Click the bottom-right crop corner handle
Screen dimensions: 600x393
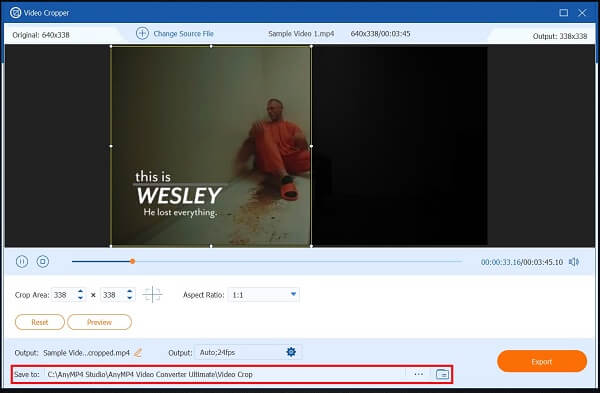tap(311, 246)
